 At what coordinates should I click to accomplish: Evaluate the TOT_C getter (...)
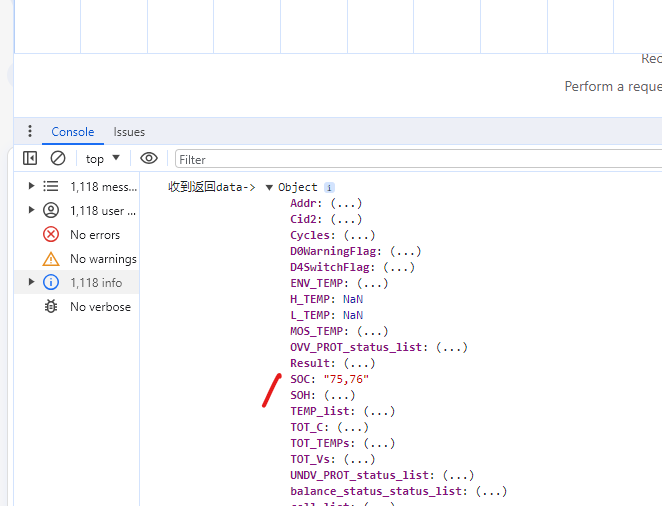pos(353,428)
